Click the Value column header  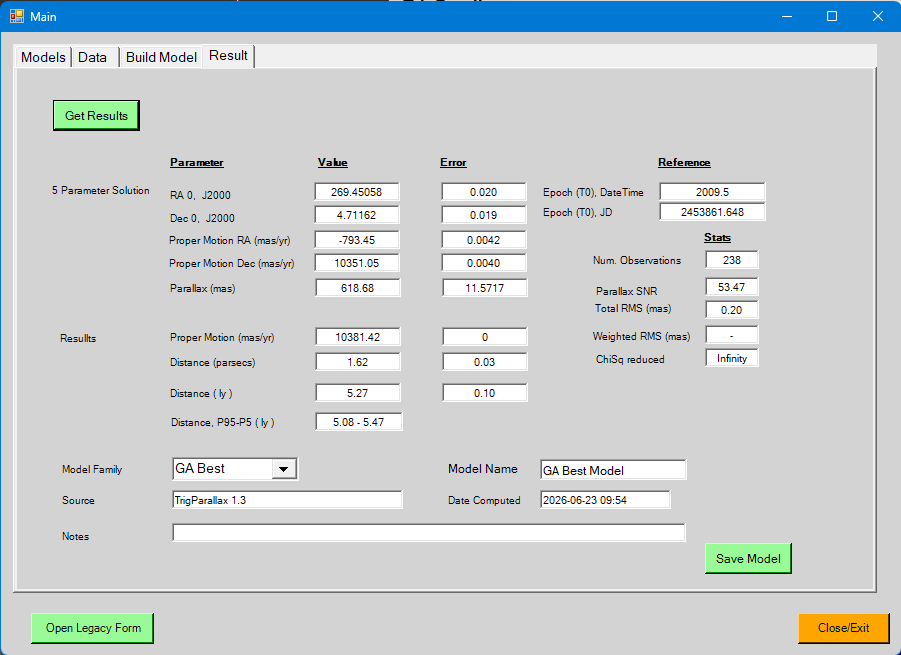click(x=333, y=163)
